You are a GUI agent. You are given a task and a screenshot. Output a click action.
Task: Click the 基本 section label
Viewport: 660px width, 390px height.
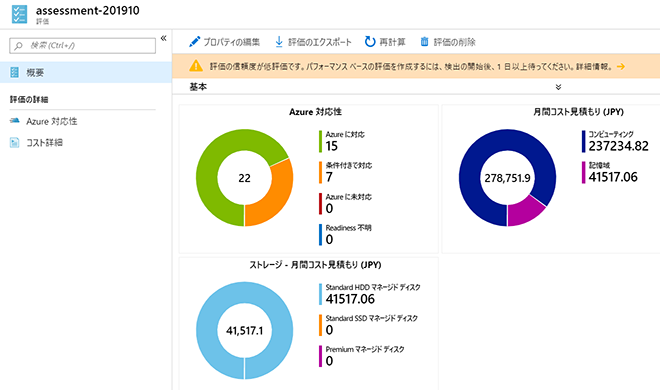pos(198,87)
